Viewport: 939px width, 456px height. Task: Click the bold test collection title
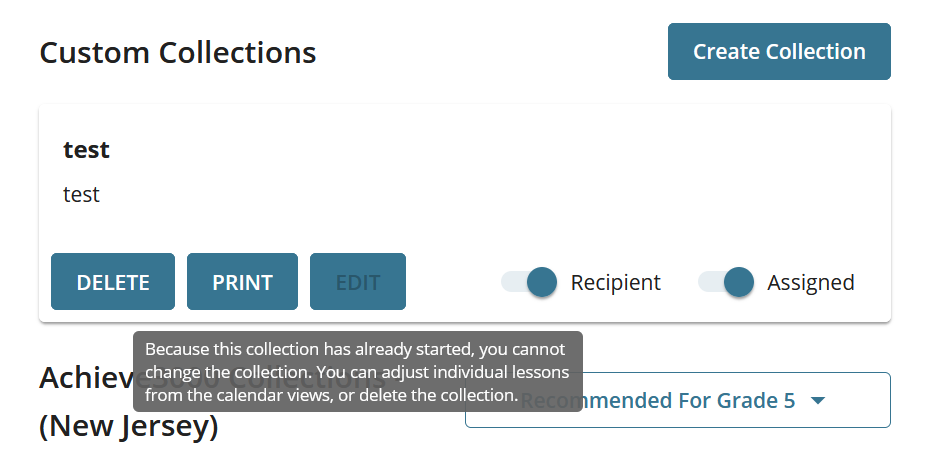click(86, 150)
